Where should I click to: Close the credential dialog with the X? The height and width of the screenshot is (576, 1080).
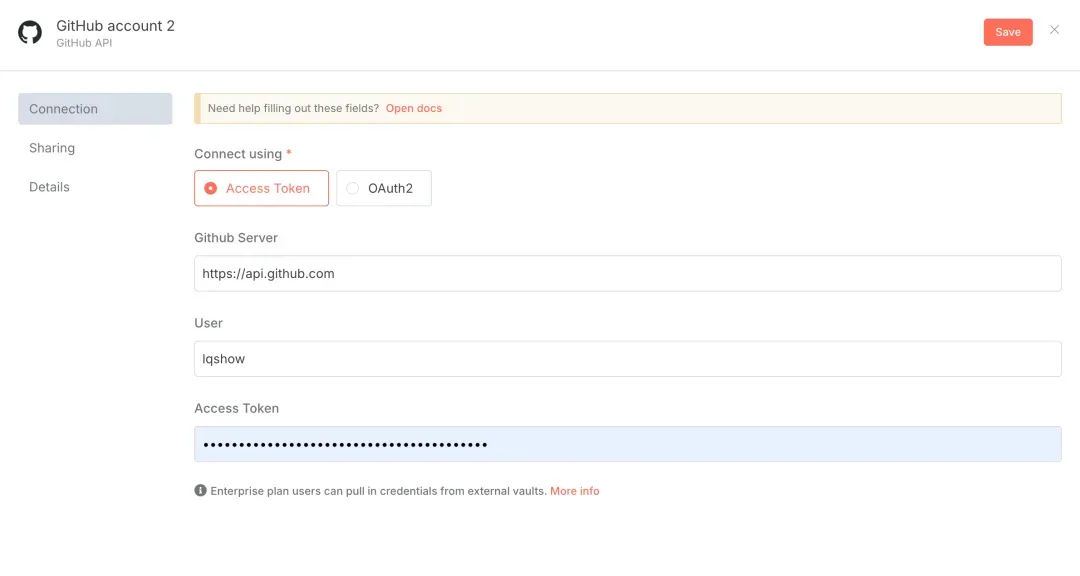click(x=1055, y=30)
